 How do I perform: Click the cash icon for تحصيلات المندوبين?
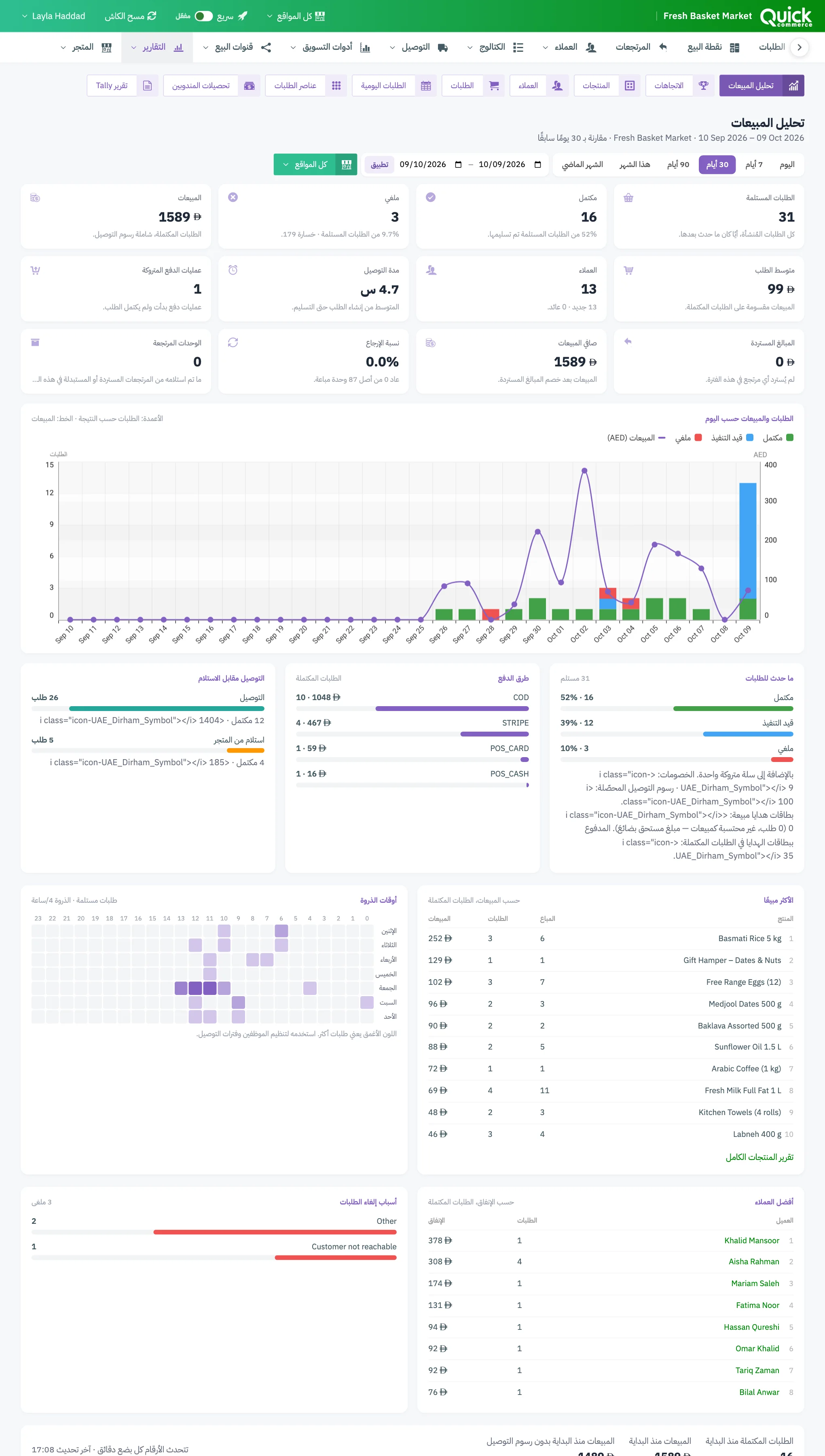click(249, 86)
